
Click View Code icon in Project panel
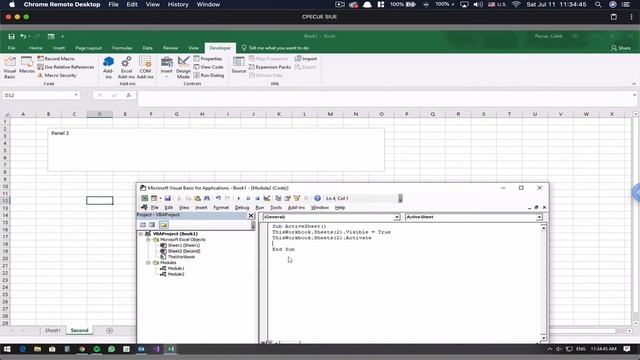pos(143,225)
